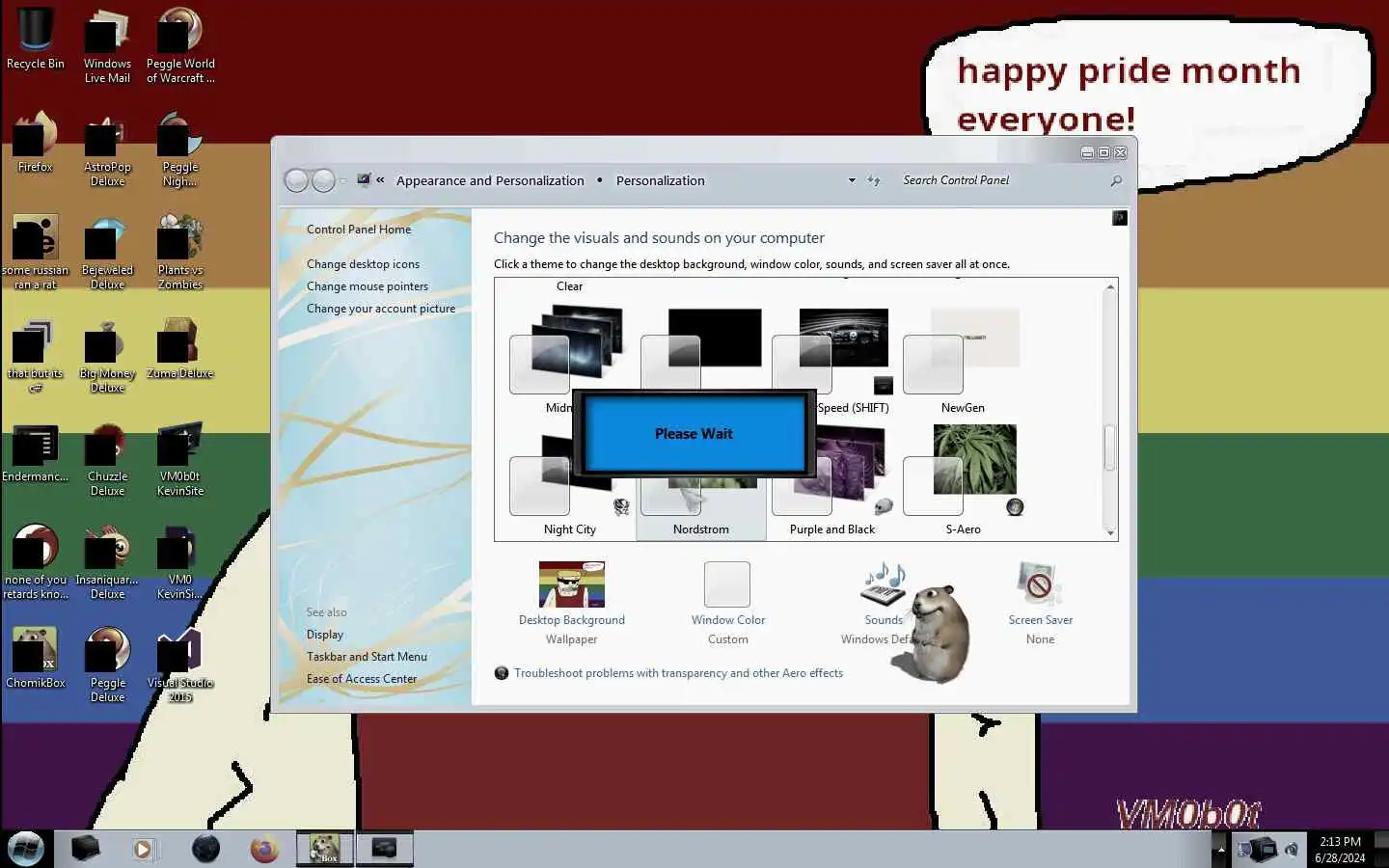The height and width of the screenshot is (868, 1389).
Task: Open the ChomikBox desktop icon
Action: point(36,658)
